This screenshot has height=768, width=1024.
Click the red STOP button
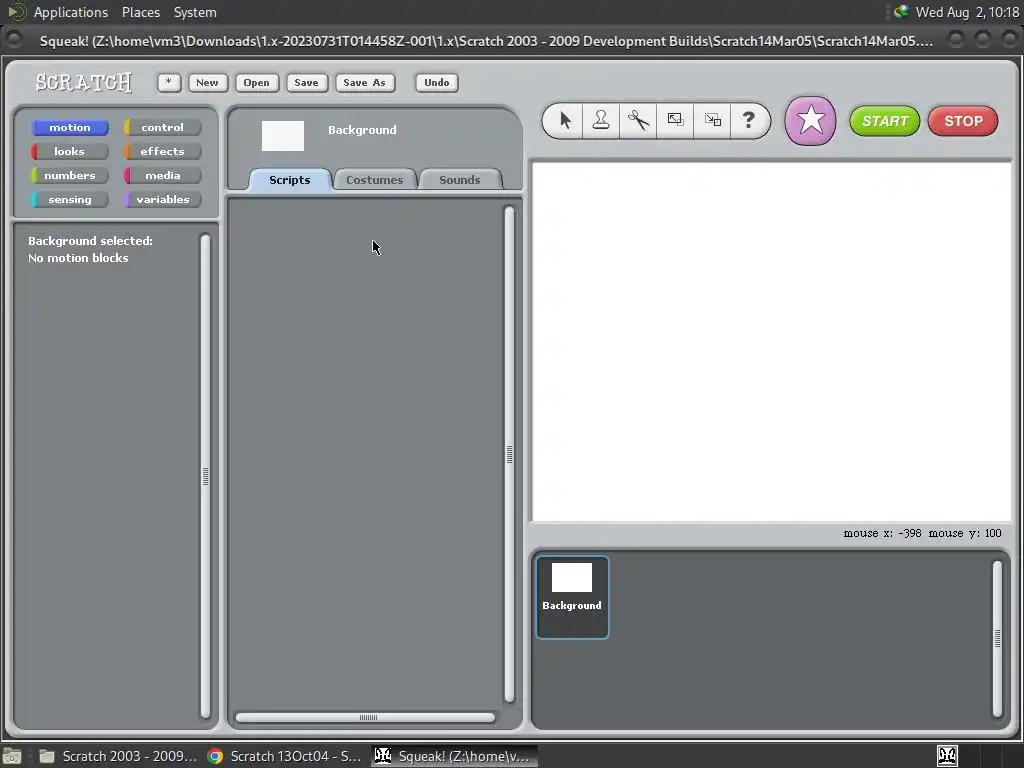coord(963,121)
